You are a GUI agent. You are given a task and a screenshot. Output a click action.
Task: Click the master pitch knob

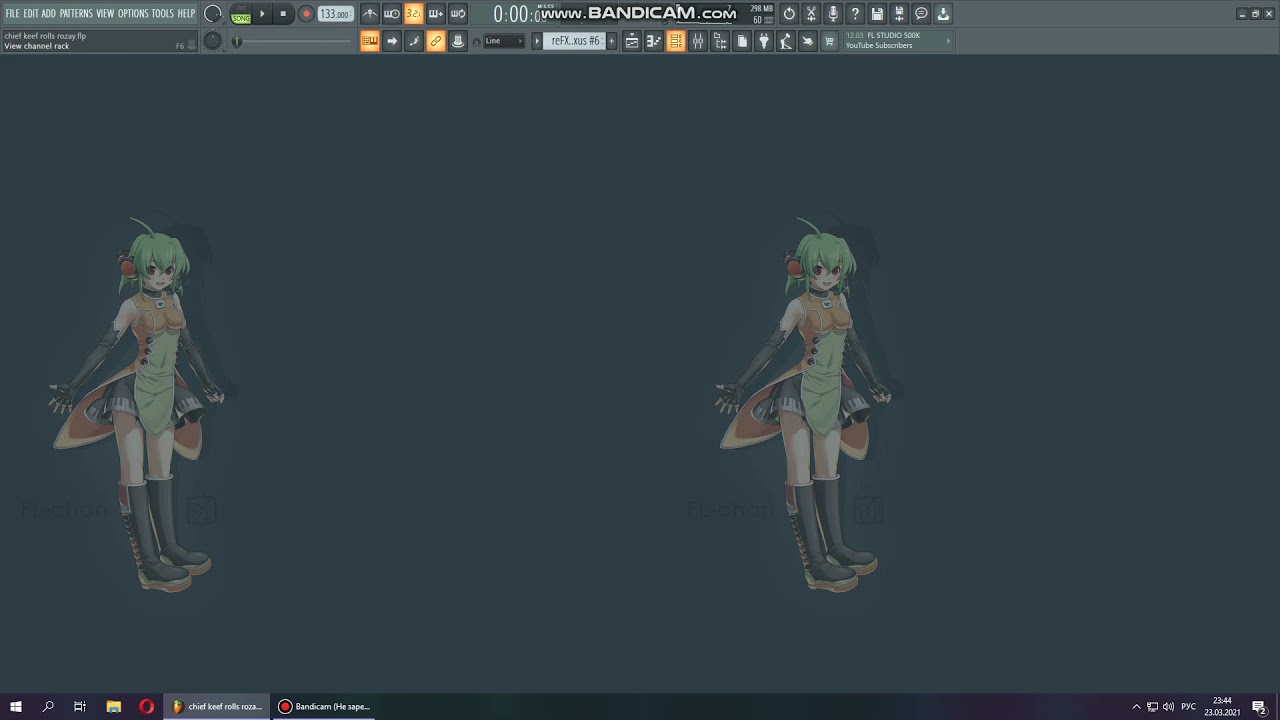pyautogui.click(x=212, y=40)
